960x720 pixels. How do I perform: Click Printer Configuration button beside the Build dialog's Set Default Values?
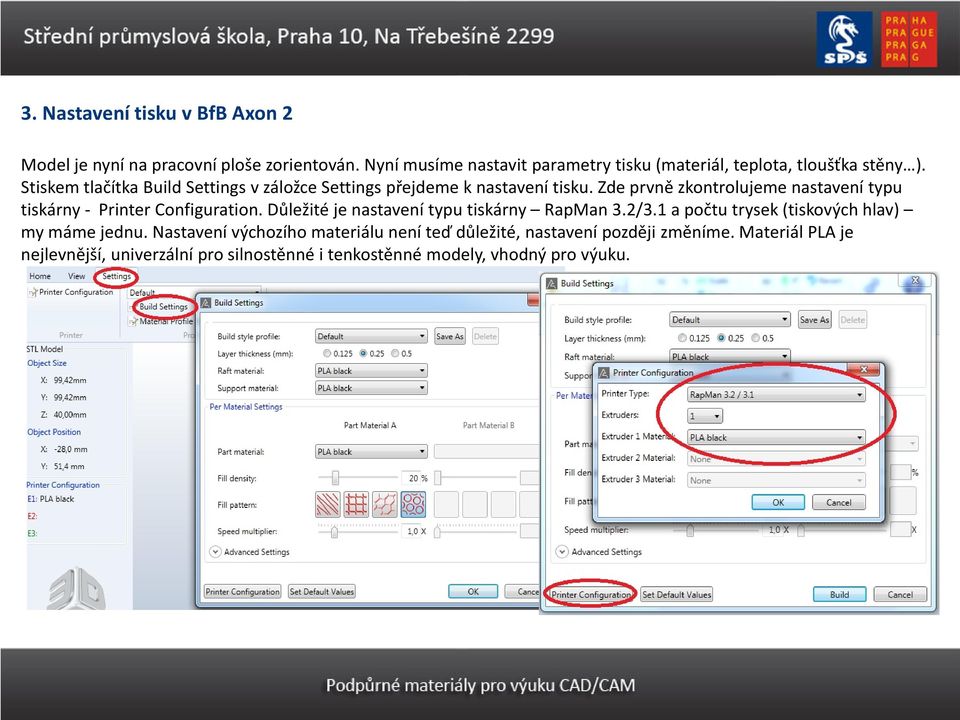coord(591,594)
